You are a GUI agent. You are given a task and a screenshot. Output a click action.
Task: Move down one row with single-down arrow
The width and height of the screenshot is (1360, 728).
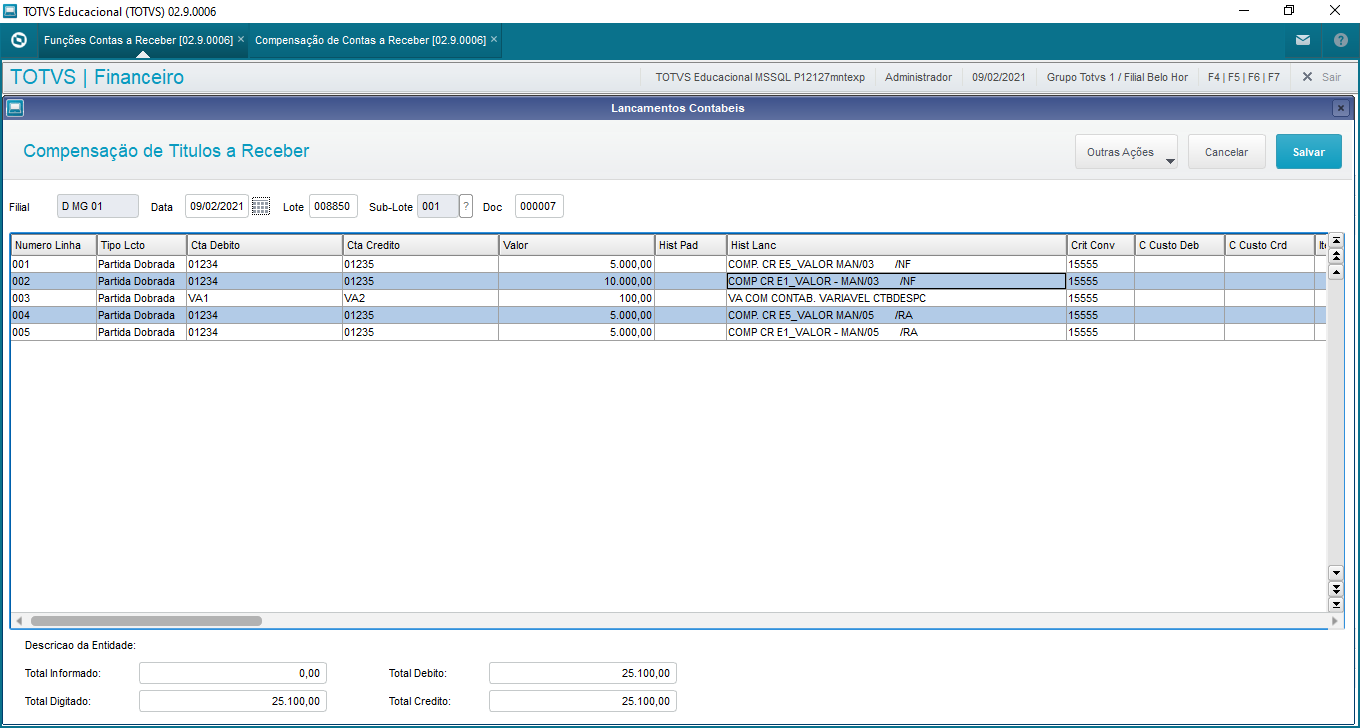[x=1336, y=572]
